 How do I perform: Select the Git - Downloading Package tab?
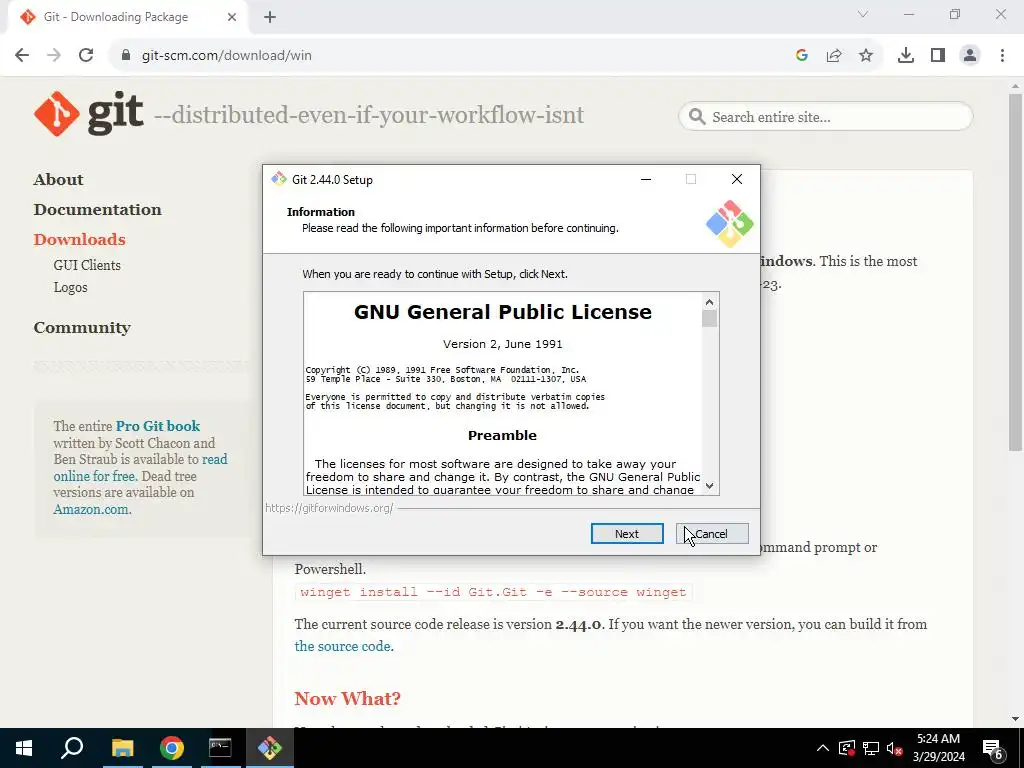click(127, 17)
